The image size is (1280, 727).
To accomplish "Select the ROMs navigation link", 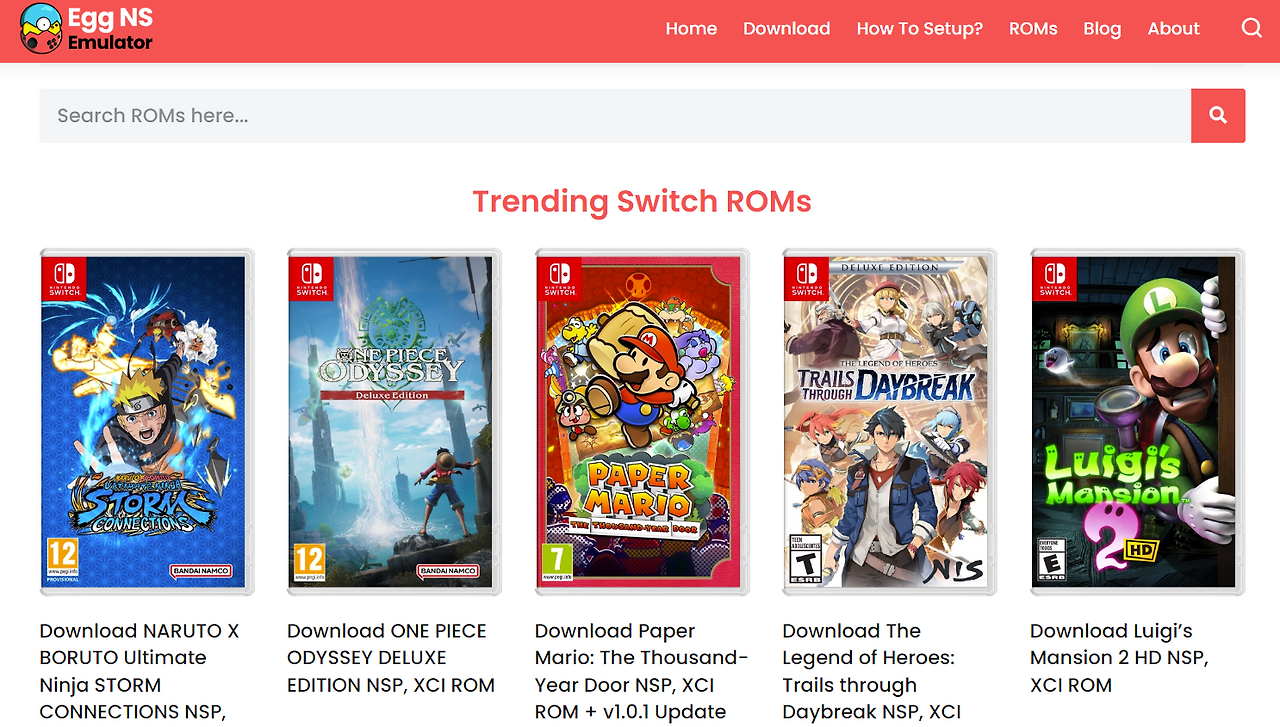I will (1033, 28).
